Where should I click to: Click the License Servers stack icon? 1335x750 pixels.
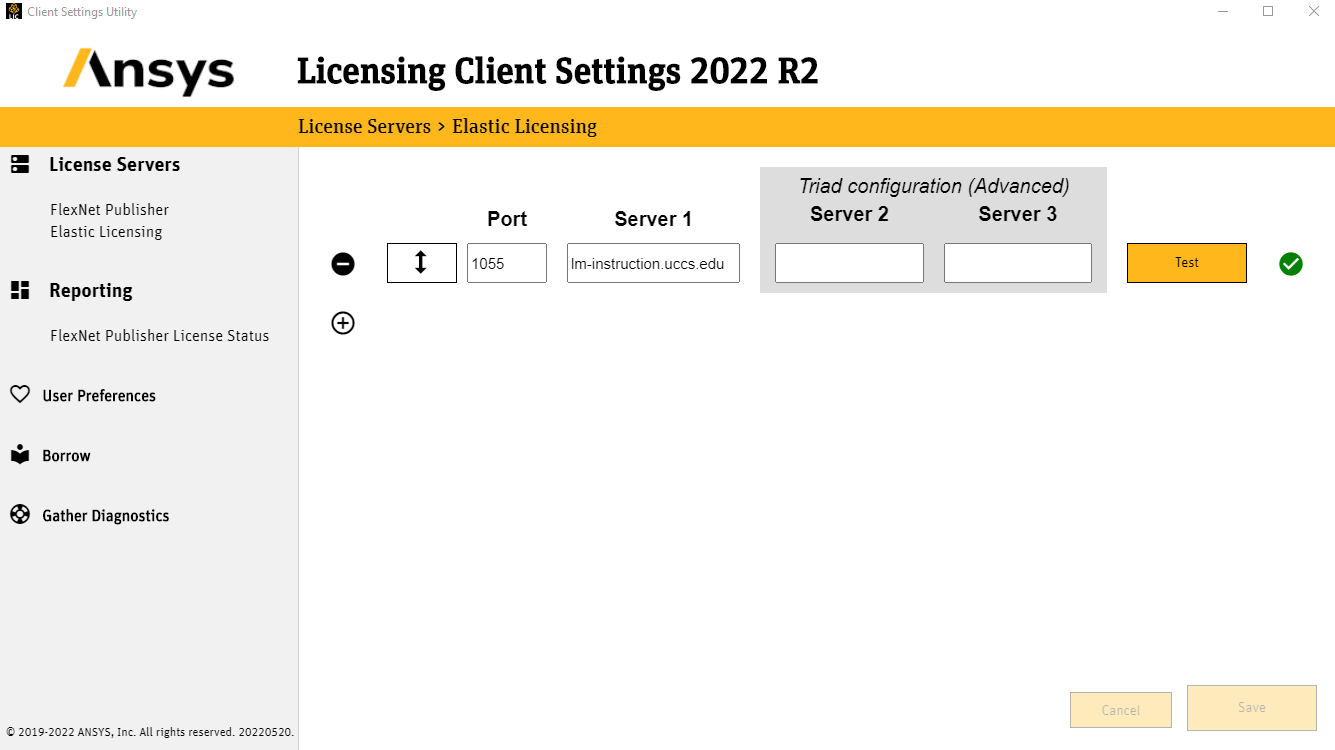20,164
